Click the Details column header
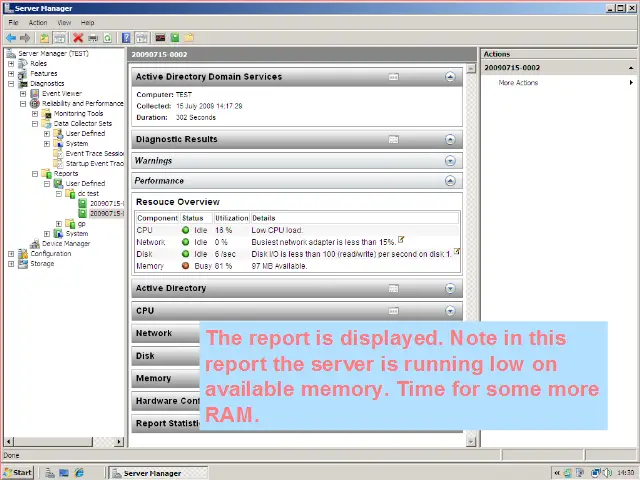The width and height of the screenshot is (640, 480). pyautogui.click(x=354, y=218)
